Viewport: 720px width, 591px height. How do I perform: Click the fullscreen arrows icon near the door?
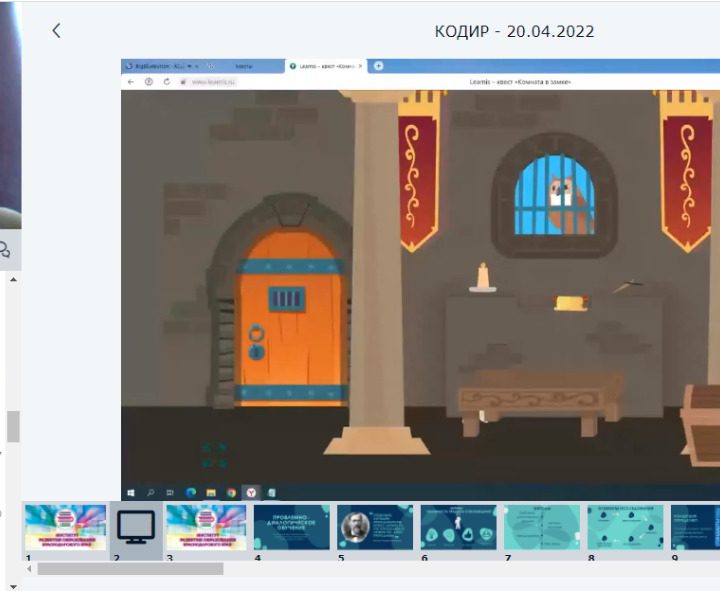[x=213, y=455]
